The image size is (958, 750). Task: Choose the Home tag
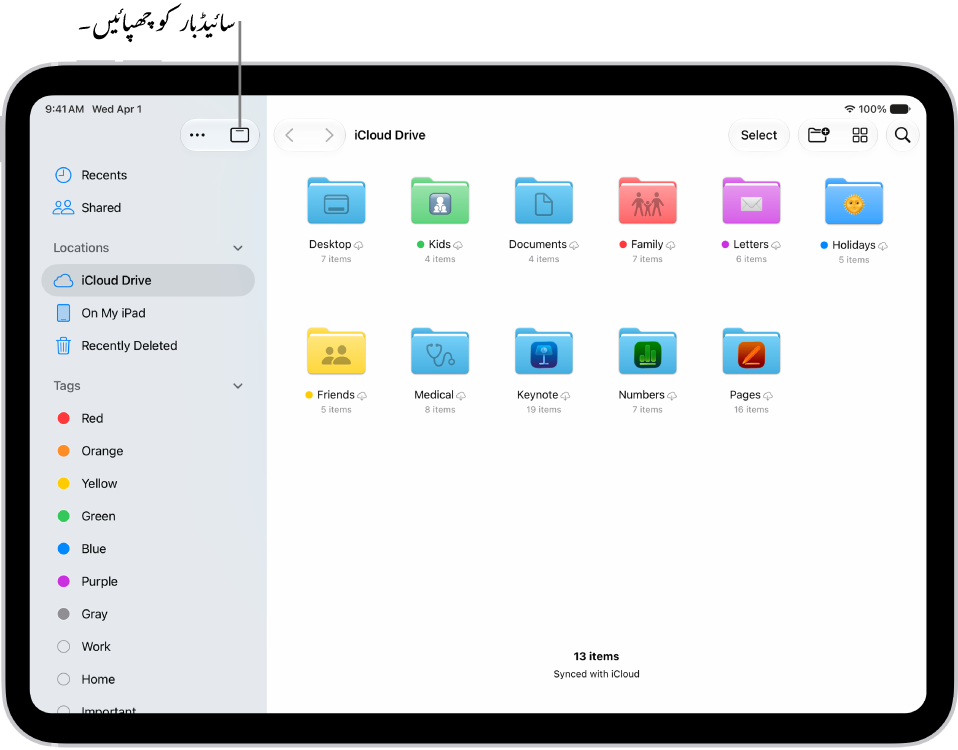click(x=148, y=679)
